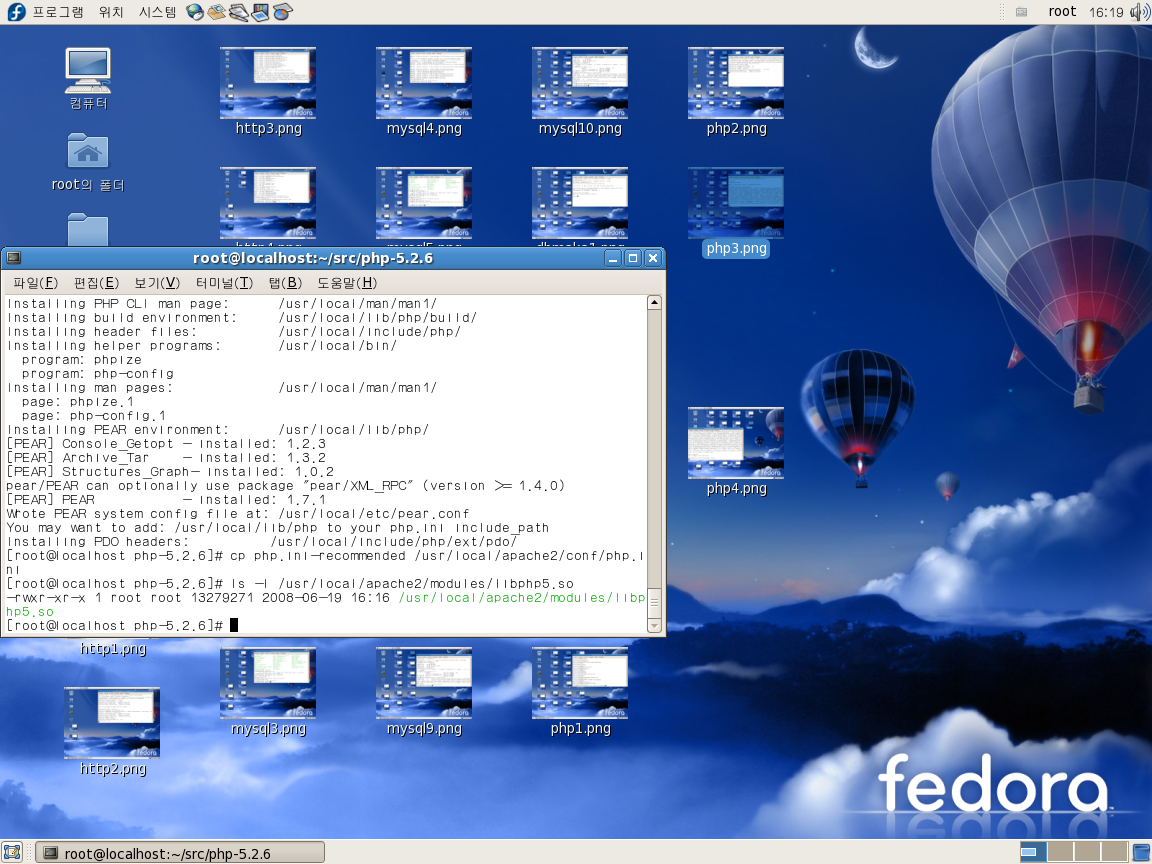Open the 편집(E) menu in terminal
1152x864 pixels.
pyautogui.click(x=96, y=282)
